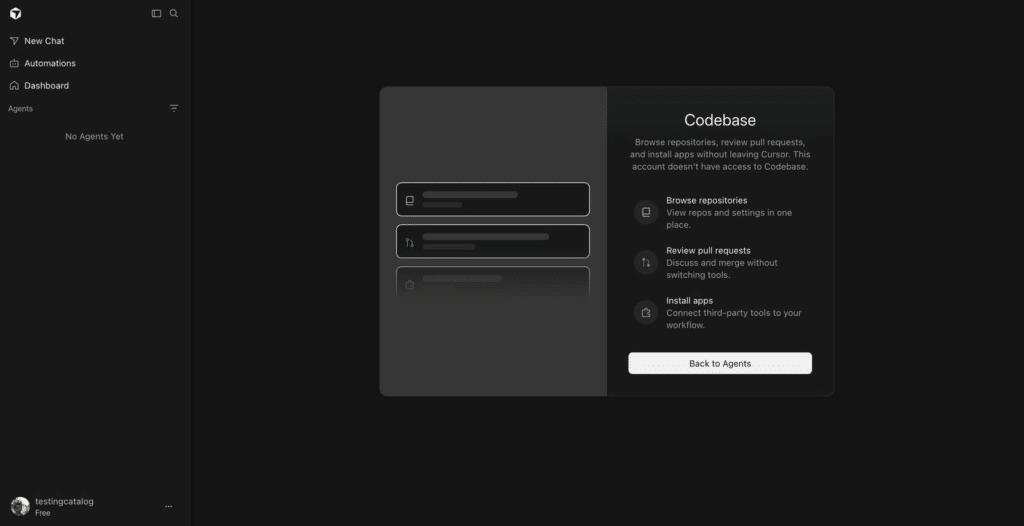Click the Install apps puzzle icon
The height and width of the screenshot is (526, 1024).
pos(646,312)
